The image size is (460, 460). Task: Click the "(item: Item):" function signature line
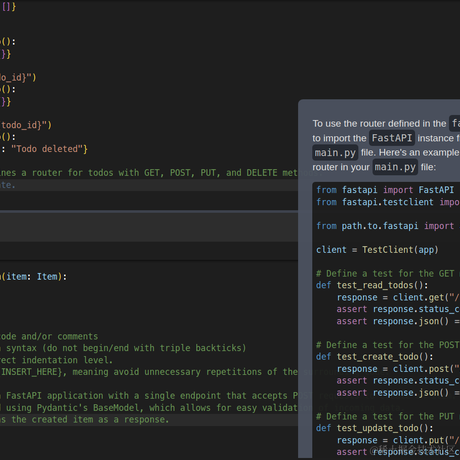click(x=33, y=277)
